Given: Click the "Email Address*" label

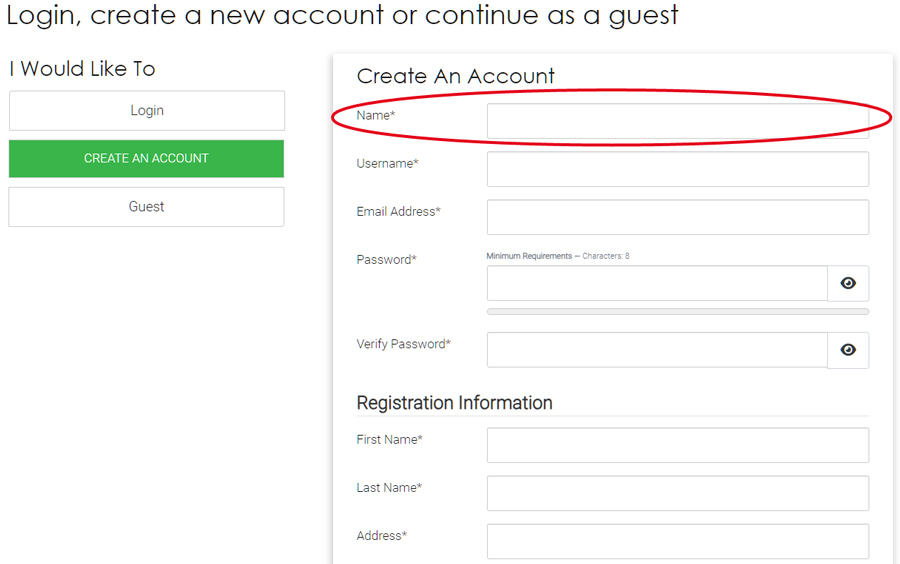Looking at the screenshot, I should tap(398, 212).
